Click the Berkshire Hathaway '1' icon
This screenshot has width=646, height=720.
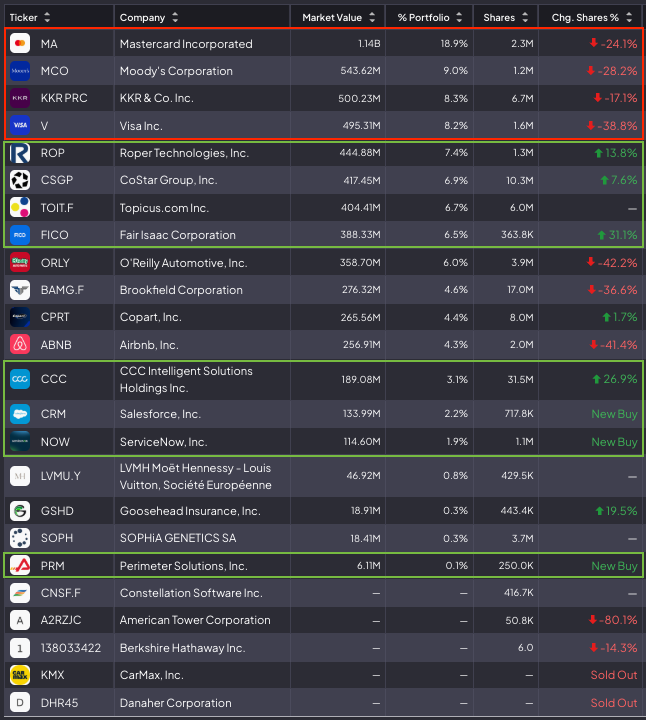pyautogui.click(x=20, y=648)
